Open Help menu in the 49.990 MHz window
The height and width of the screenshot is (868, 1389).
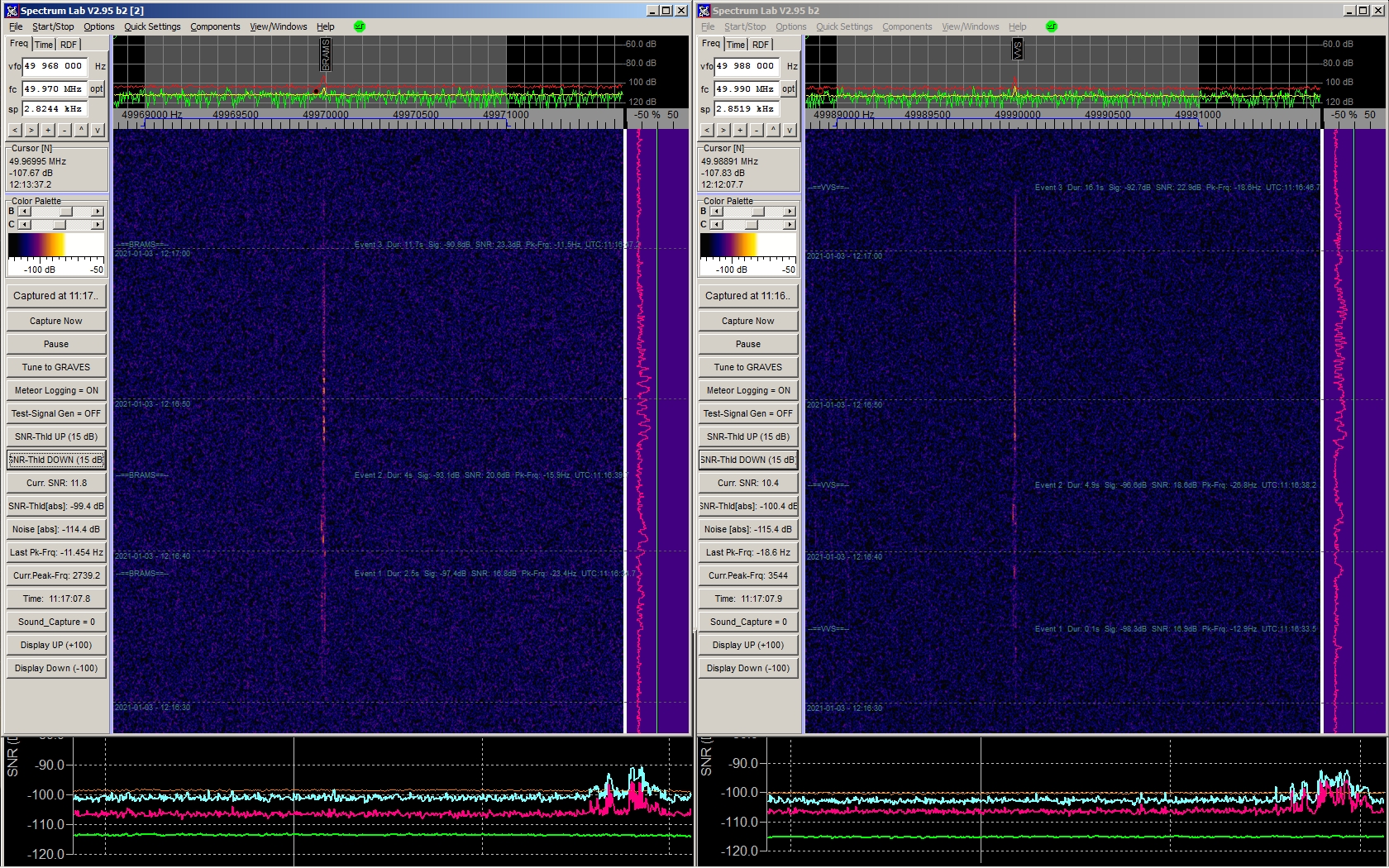[x=1018, y=26]
